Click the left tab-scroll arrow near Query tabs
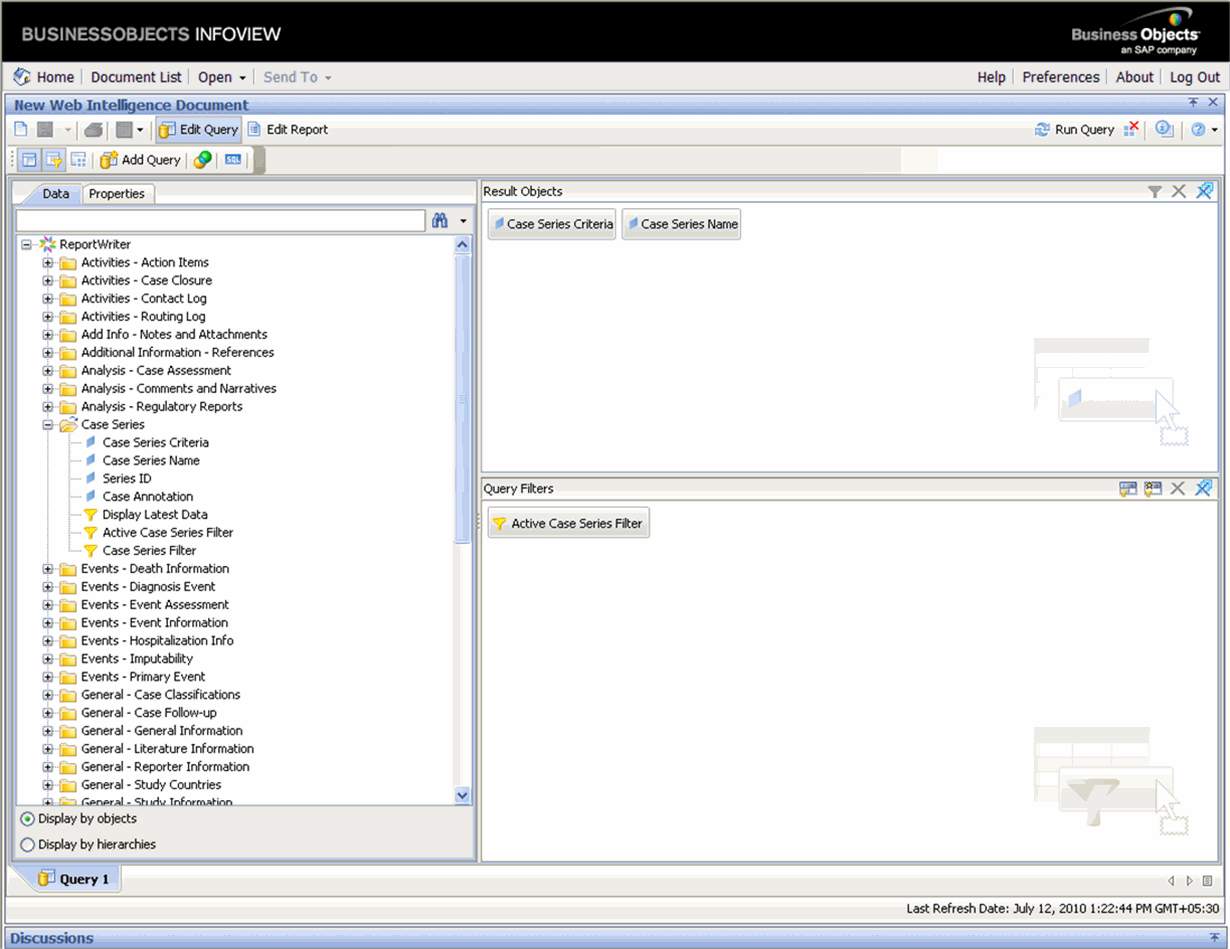The image size is (1230, 949). [1172, 881]
